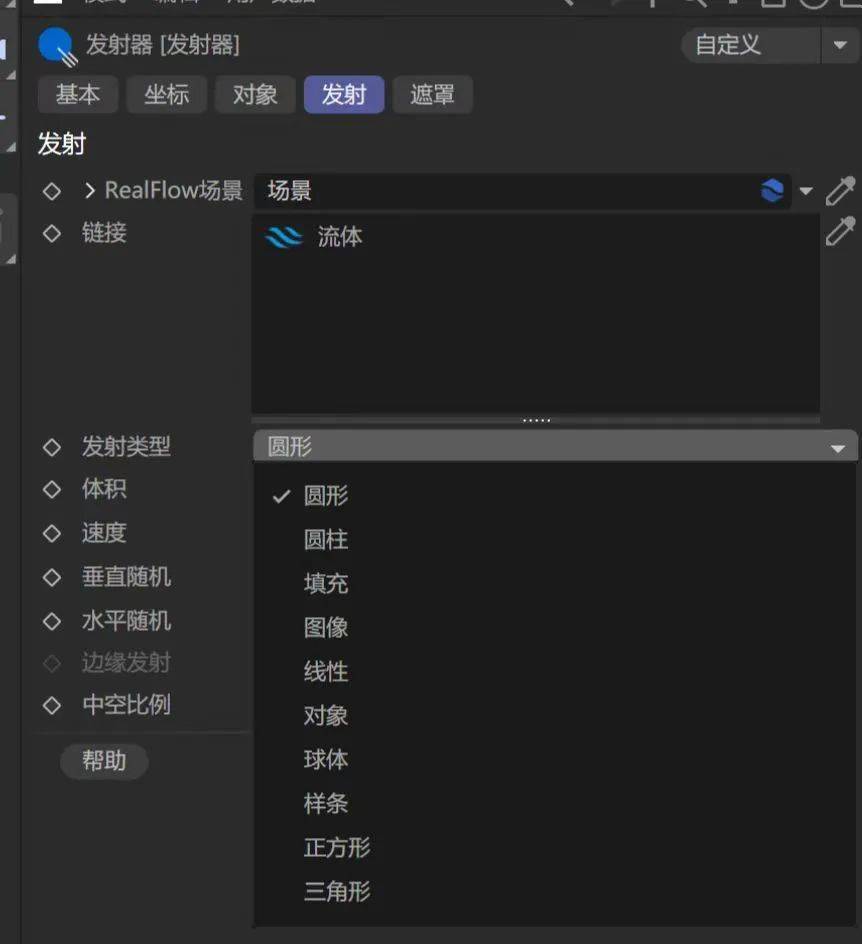Click the keyframe diamond beside 体积

pyautogui.click(x=51, y=488)
